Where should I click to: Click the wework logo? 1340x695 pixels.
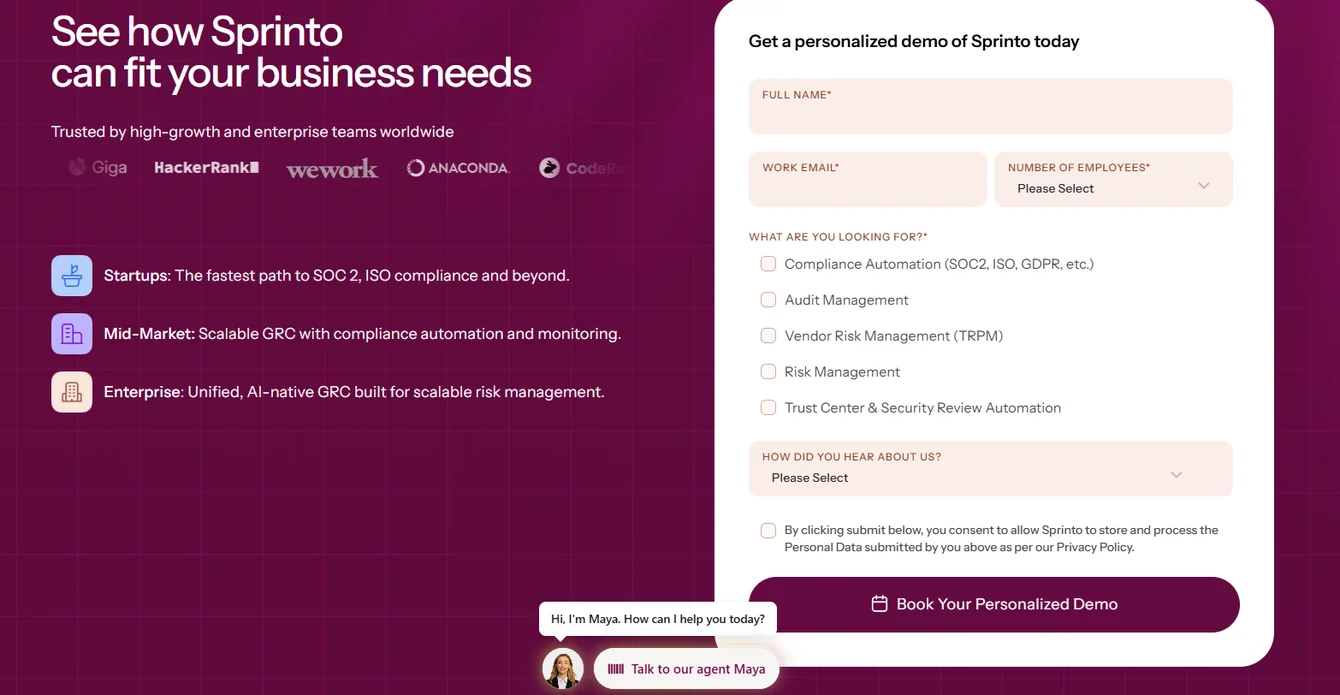(332, 169)
